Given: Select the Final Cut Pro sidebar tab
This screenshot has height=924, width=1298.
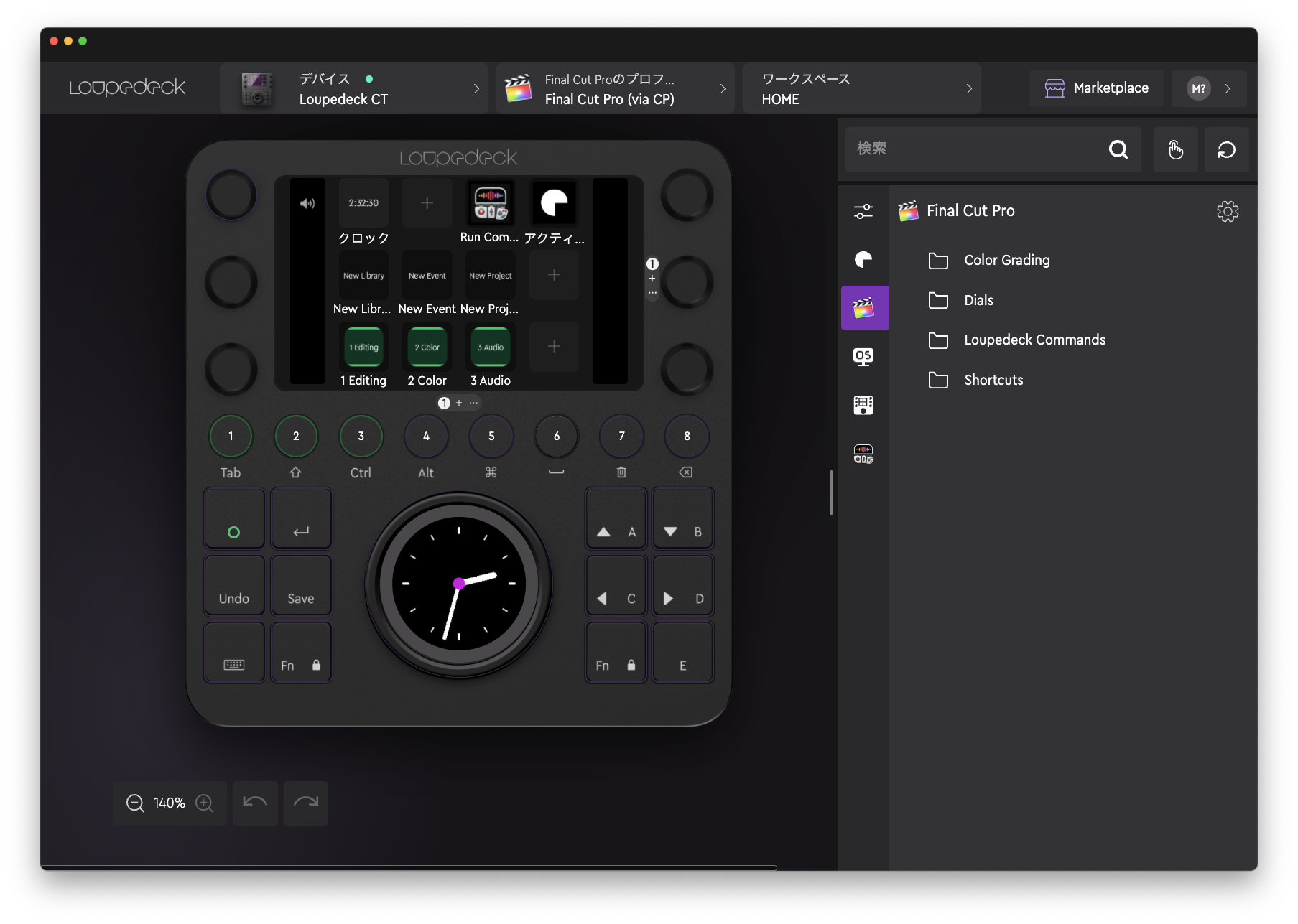Looking at the screenshot, I should coord(865,308).
